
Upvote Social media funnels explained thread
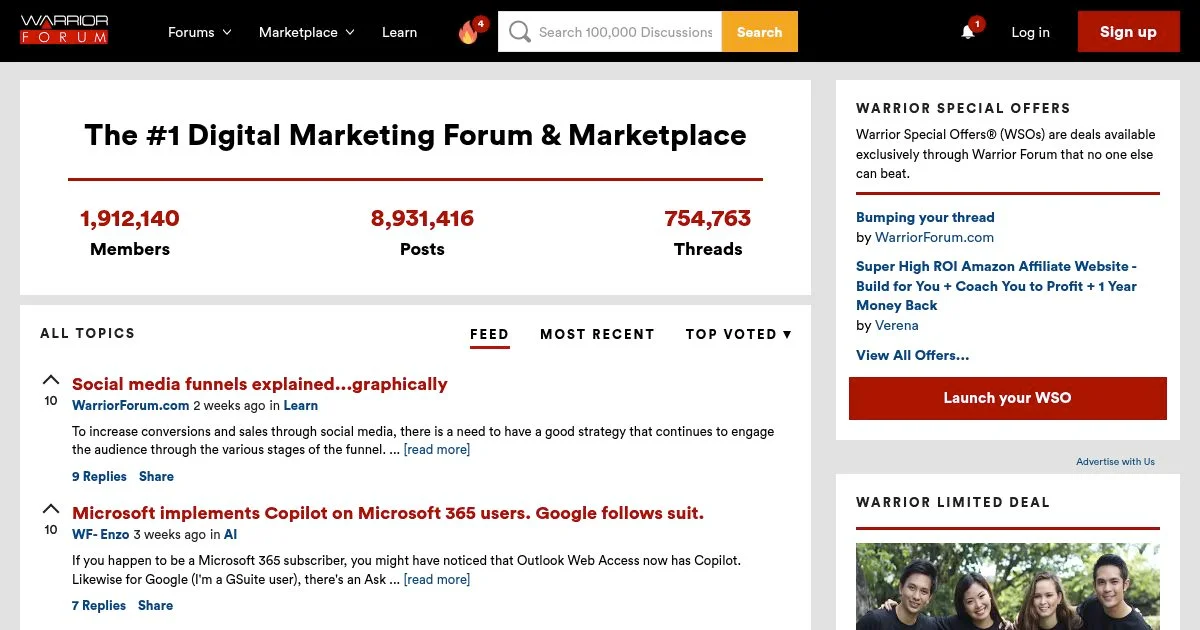[51, 380]
